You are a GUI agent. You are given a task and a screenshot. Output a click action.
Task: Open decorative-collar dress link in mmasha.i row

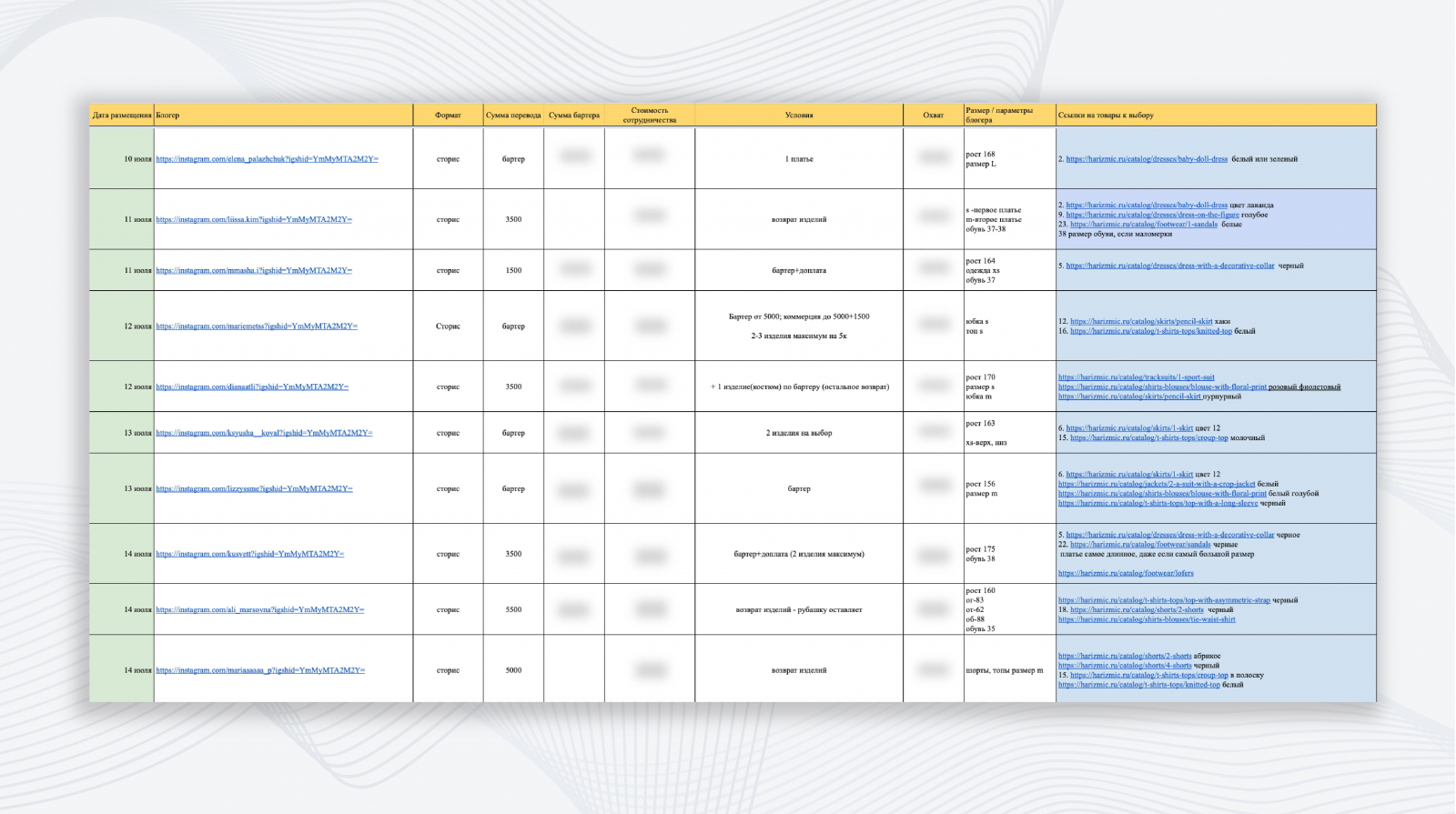click(1170, 266)
